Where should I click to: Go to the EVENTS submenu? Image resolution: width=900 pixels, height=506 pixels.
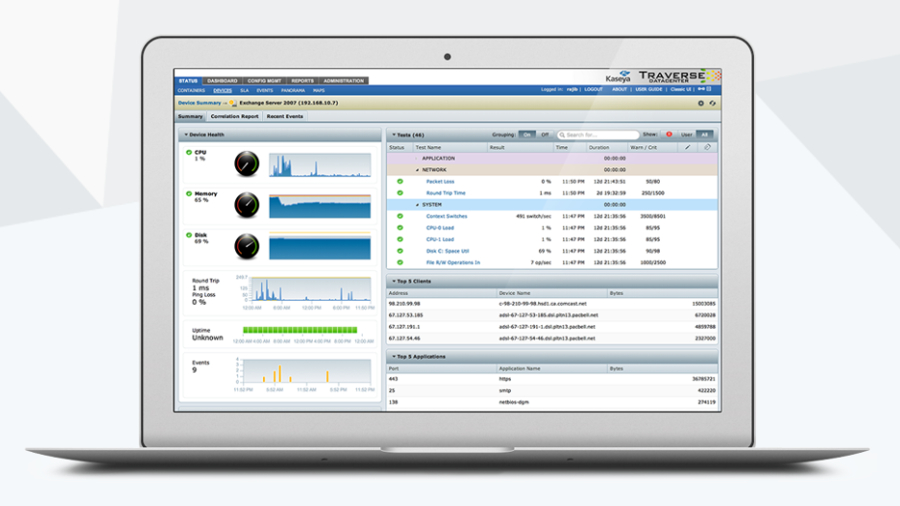tap(265, 91)
